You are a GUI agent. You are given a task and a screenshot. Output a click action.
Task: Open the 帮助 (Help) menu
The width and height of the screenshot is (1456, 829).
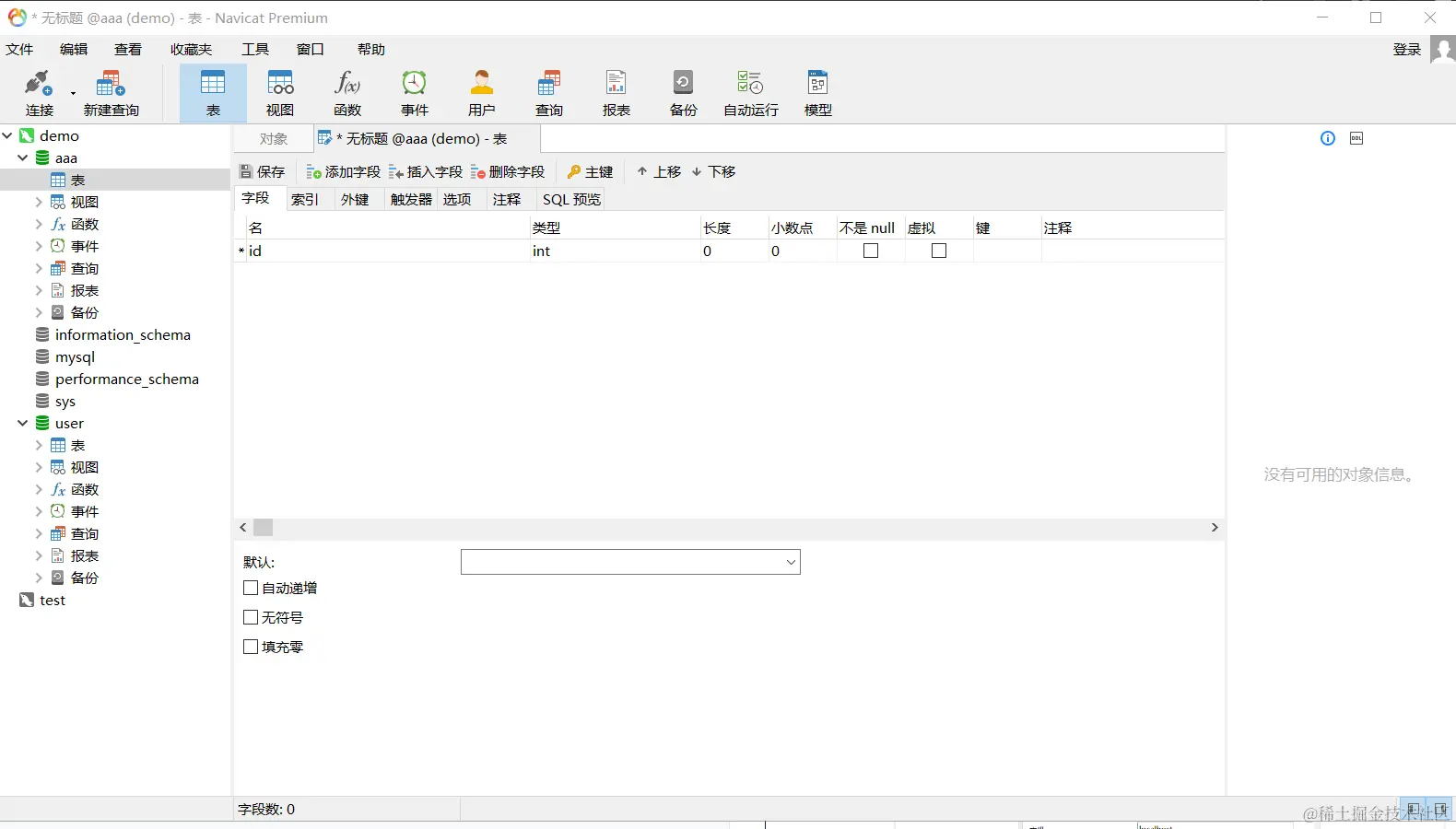click(x=371, y=49)
